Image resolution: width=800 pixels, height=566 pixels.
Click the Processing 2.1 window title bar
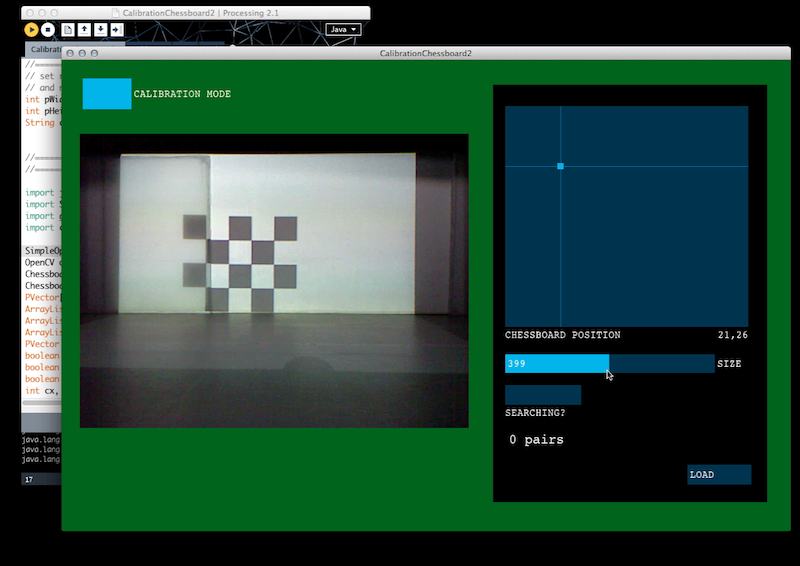[196, 13]
